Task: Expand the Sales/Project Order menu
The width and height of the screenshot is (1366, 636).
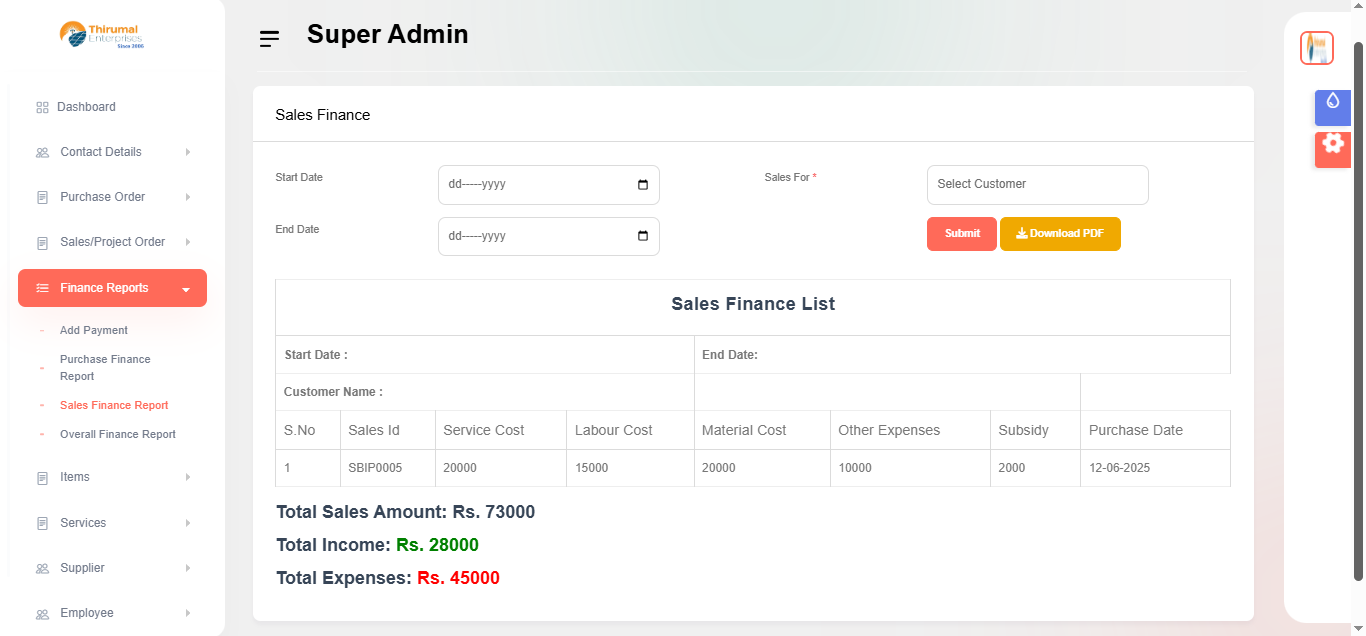Action: click(112, 242)
